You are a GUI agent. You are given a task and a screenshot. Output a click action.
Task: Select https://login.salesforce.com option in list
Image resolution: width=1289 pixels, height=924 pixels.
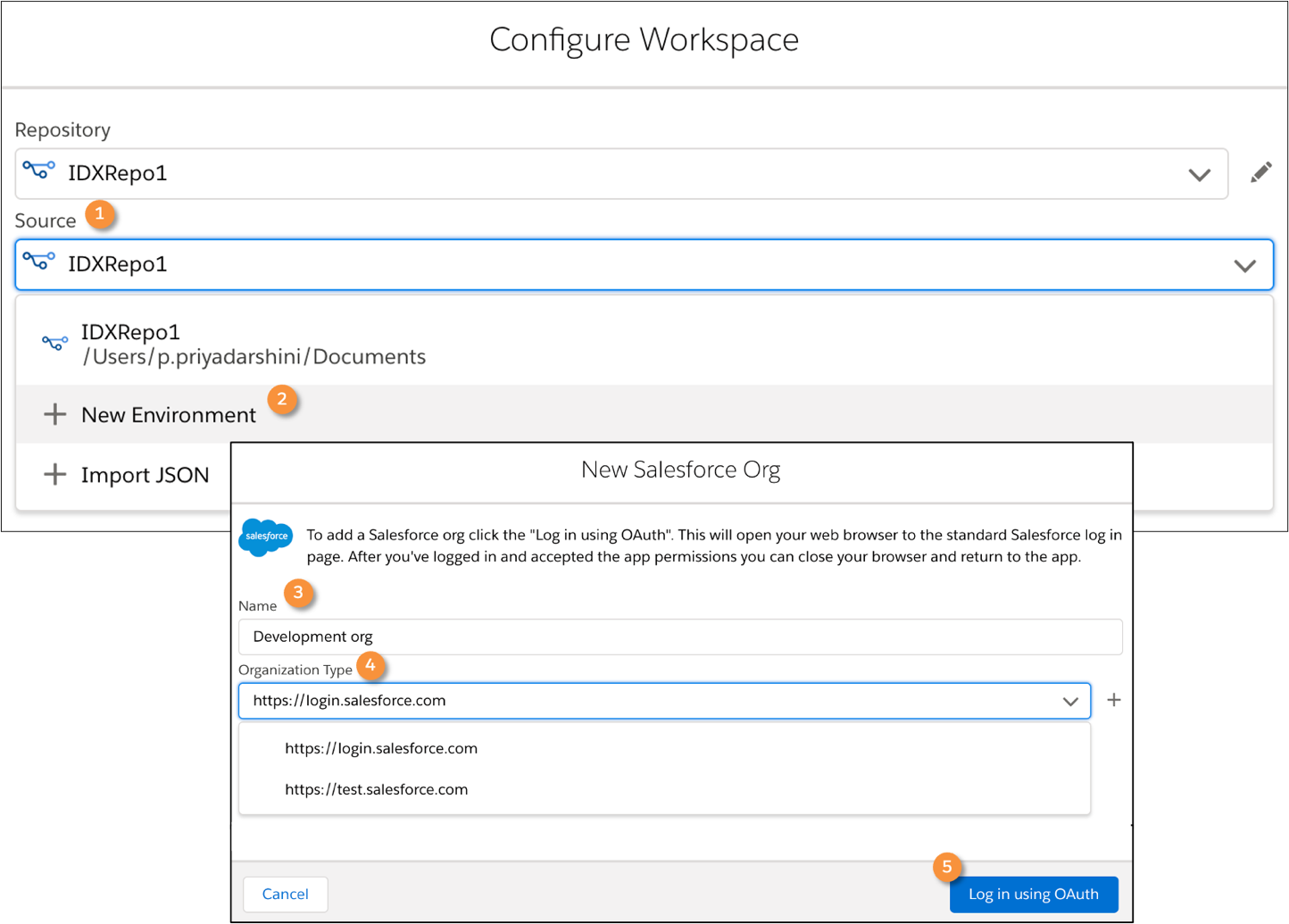(x=664, y=748)
